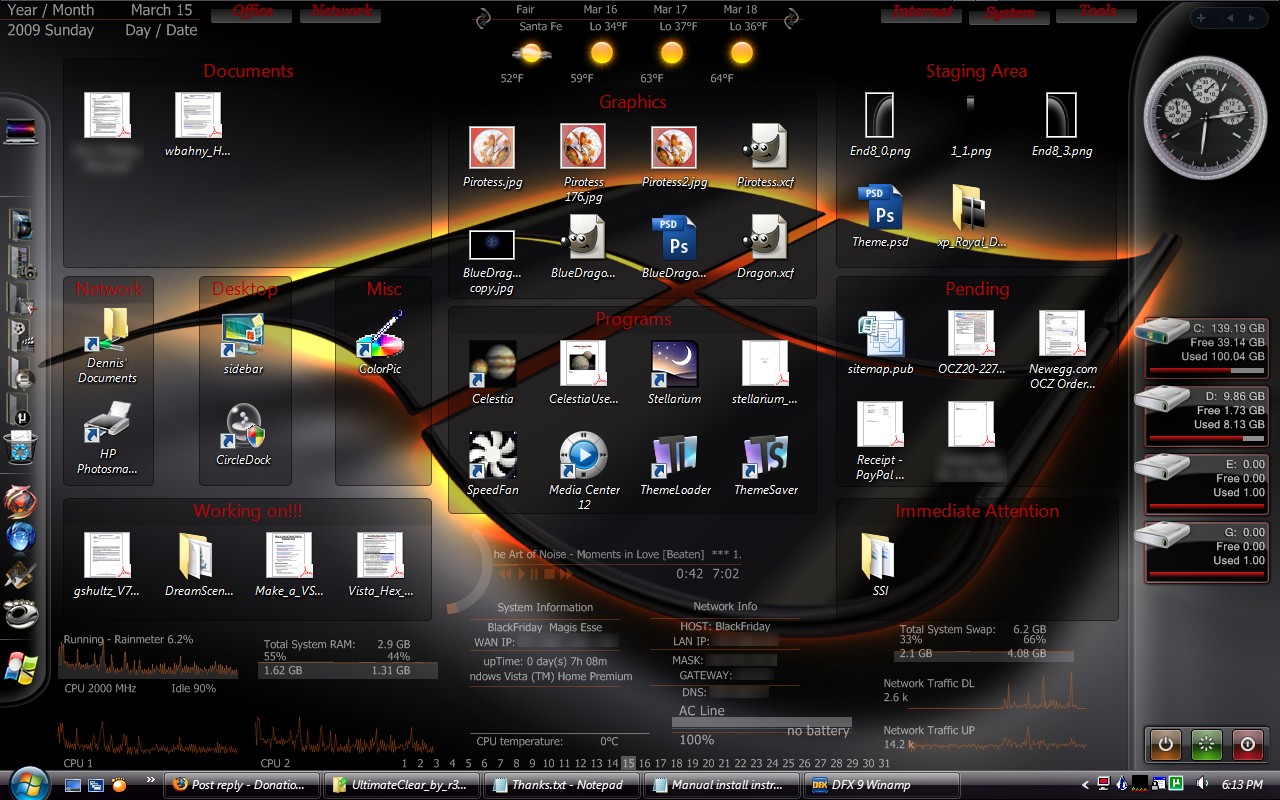Click the laptop icon atop left dock
The image size is (1280, 800).
click(x=21, y=130)
